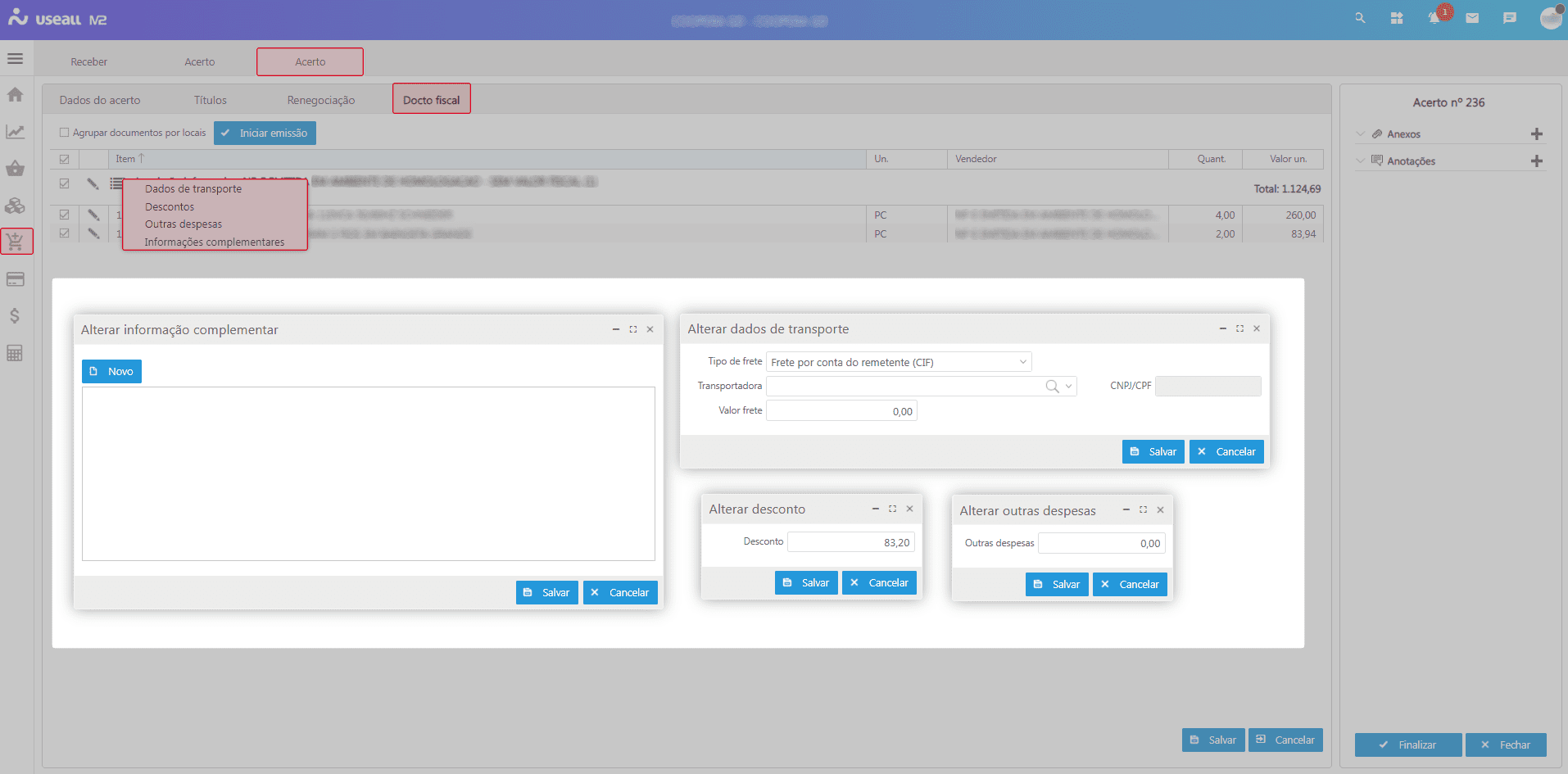This screenshot has width=1568, height=774.
Task: Open the notifications bell with badge
Action: (1434, 17)
